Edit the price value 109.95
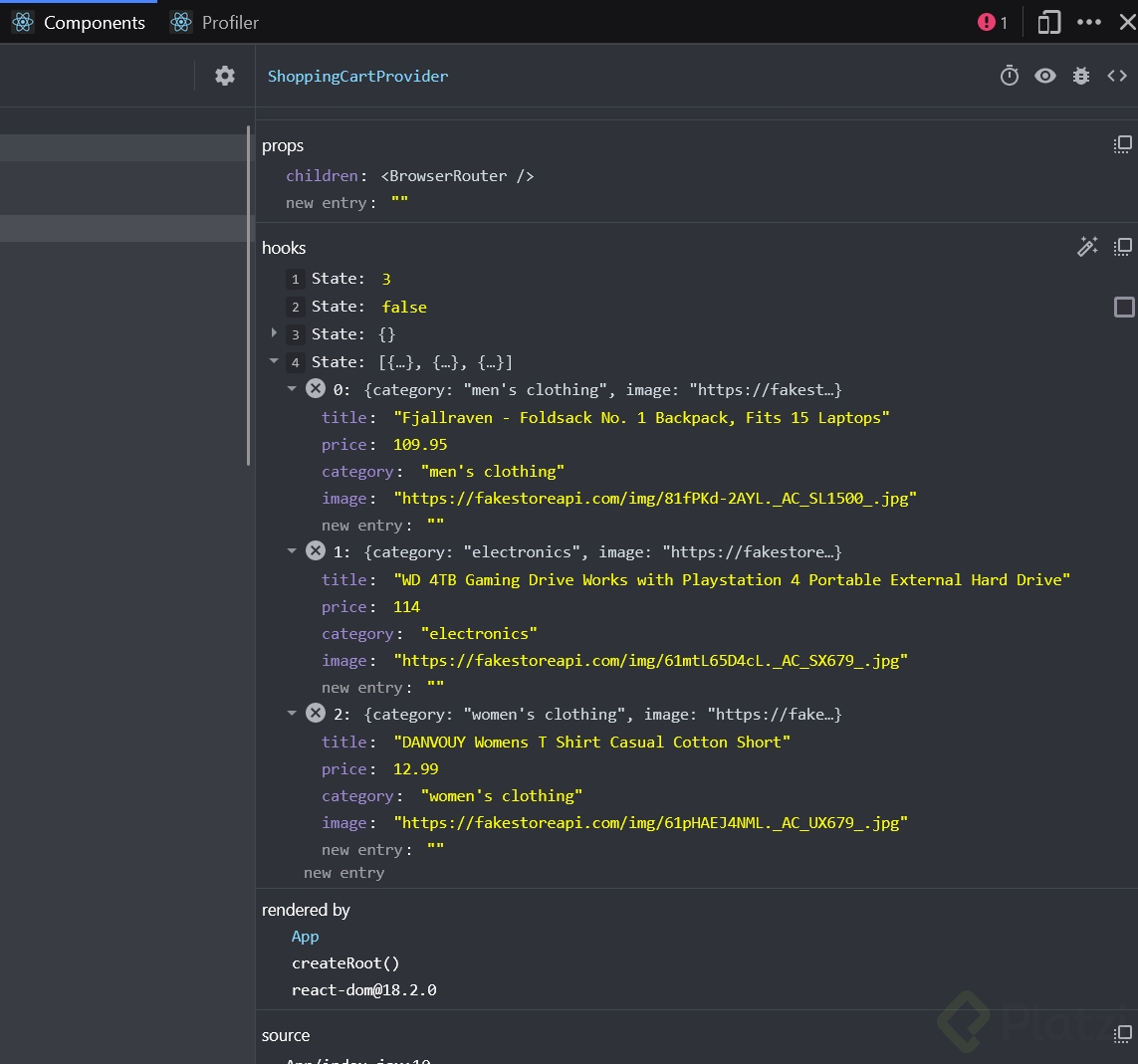 pyautogui.click(x=420, y=445)
